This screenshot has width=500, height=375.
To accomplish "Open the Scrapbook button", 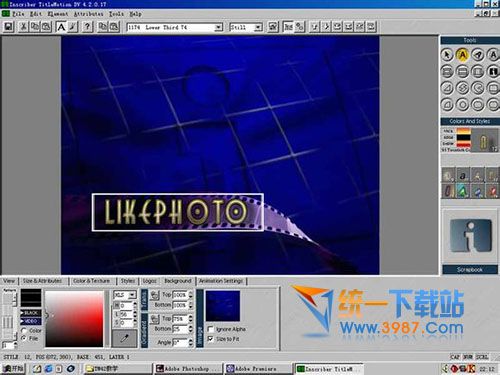I will pyautogui.click(x=469, y=269).
